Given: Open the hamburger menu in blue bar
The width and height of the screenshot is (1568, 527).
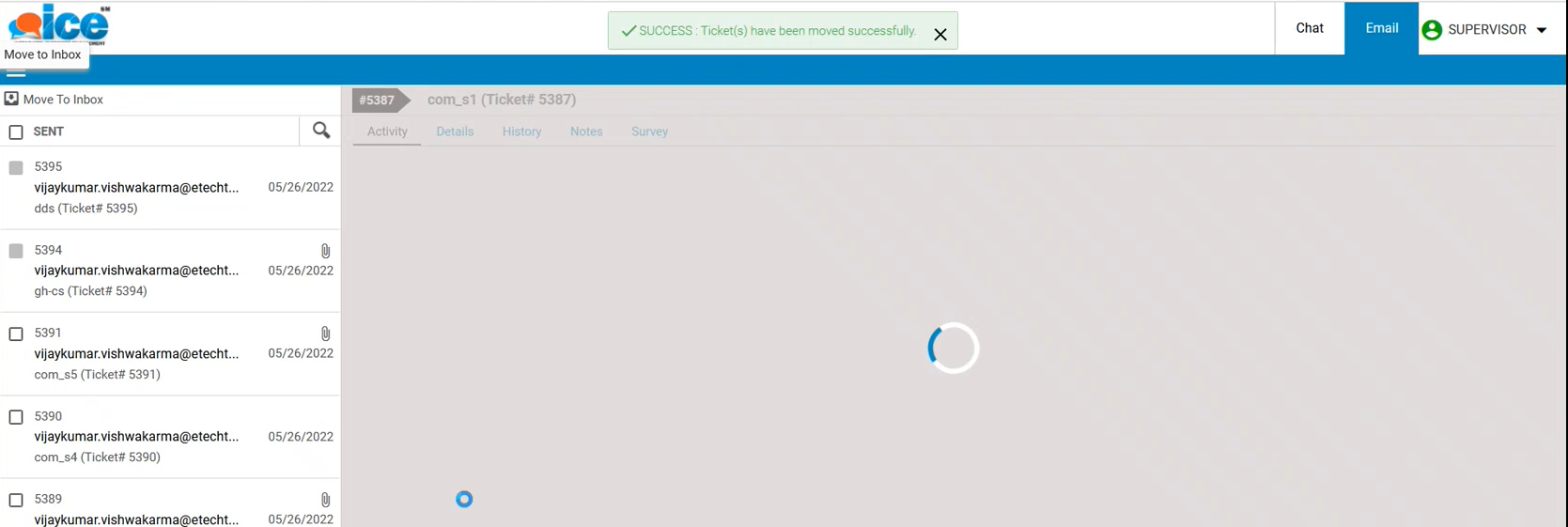Looking at the screenshot, I should 16,73.
